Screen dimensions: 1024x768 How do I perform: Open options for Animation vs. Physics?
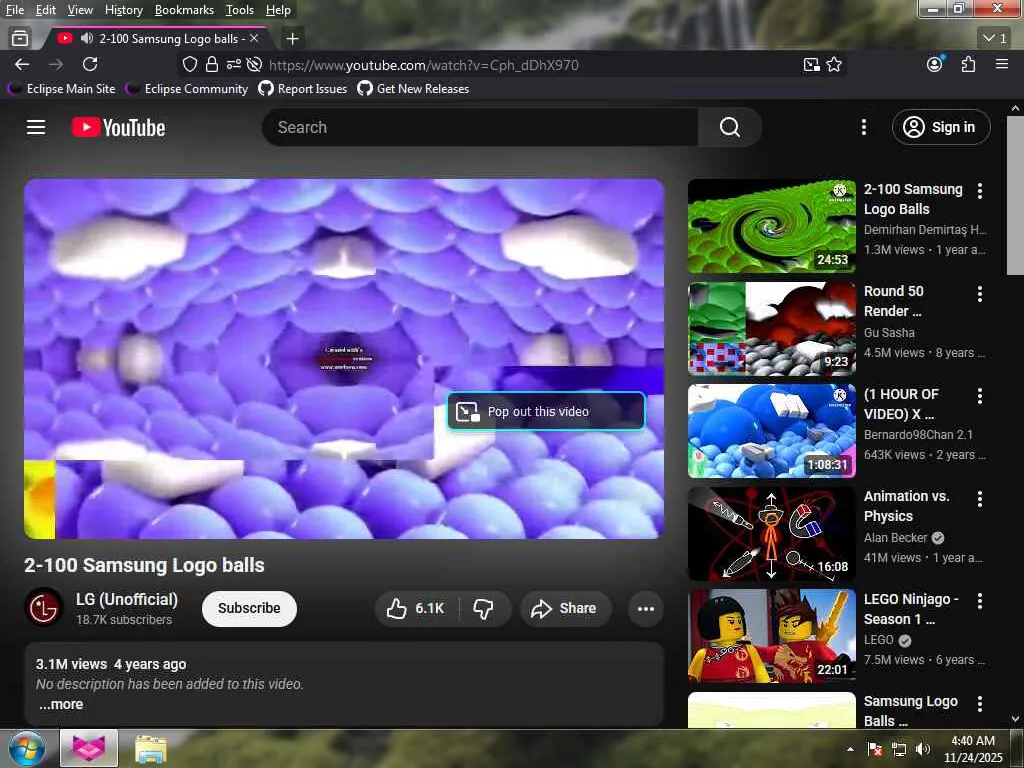coord(980,499)
